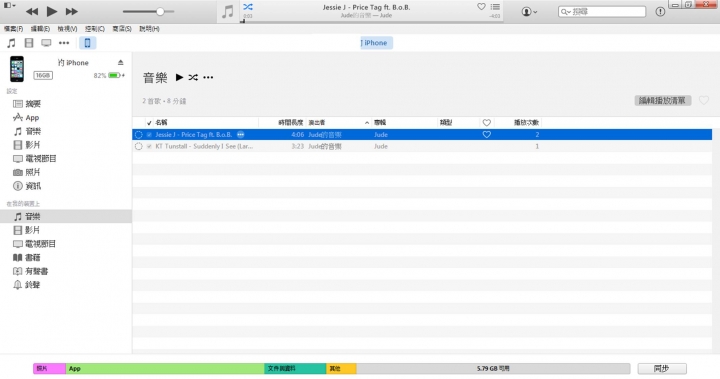Love the now playing song heart icon
This screenshot has height=379, width=720.
[x=481, y=6]
